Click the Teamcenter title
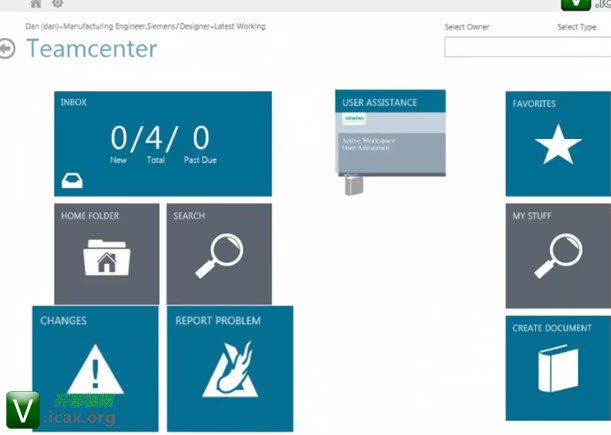This screenshot has height=435, width=611. tap(92, 49)
